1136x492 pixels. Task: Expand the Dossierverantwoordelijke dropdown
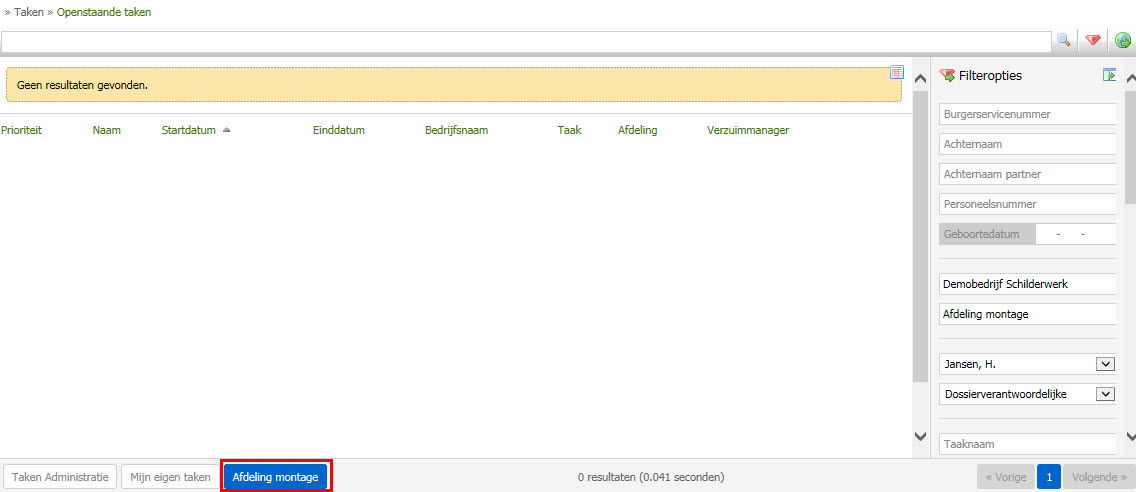tap(1105, 394)
